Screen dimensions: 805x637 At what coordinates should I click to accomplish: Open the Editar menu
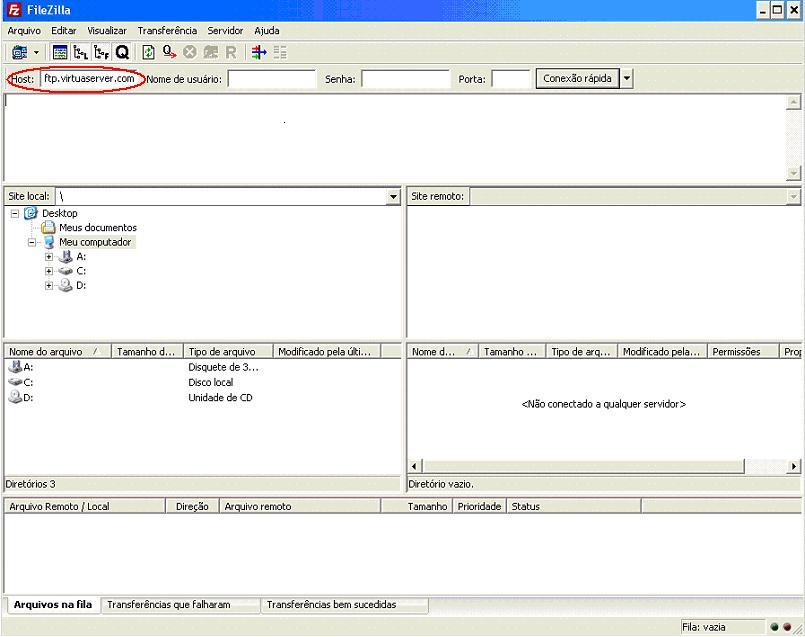[x=64, y=31]
